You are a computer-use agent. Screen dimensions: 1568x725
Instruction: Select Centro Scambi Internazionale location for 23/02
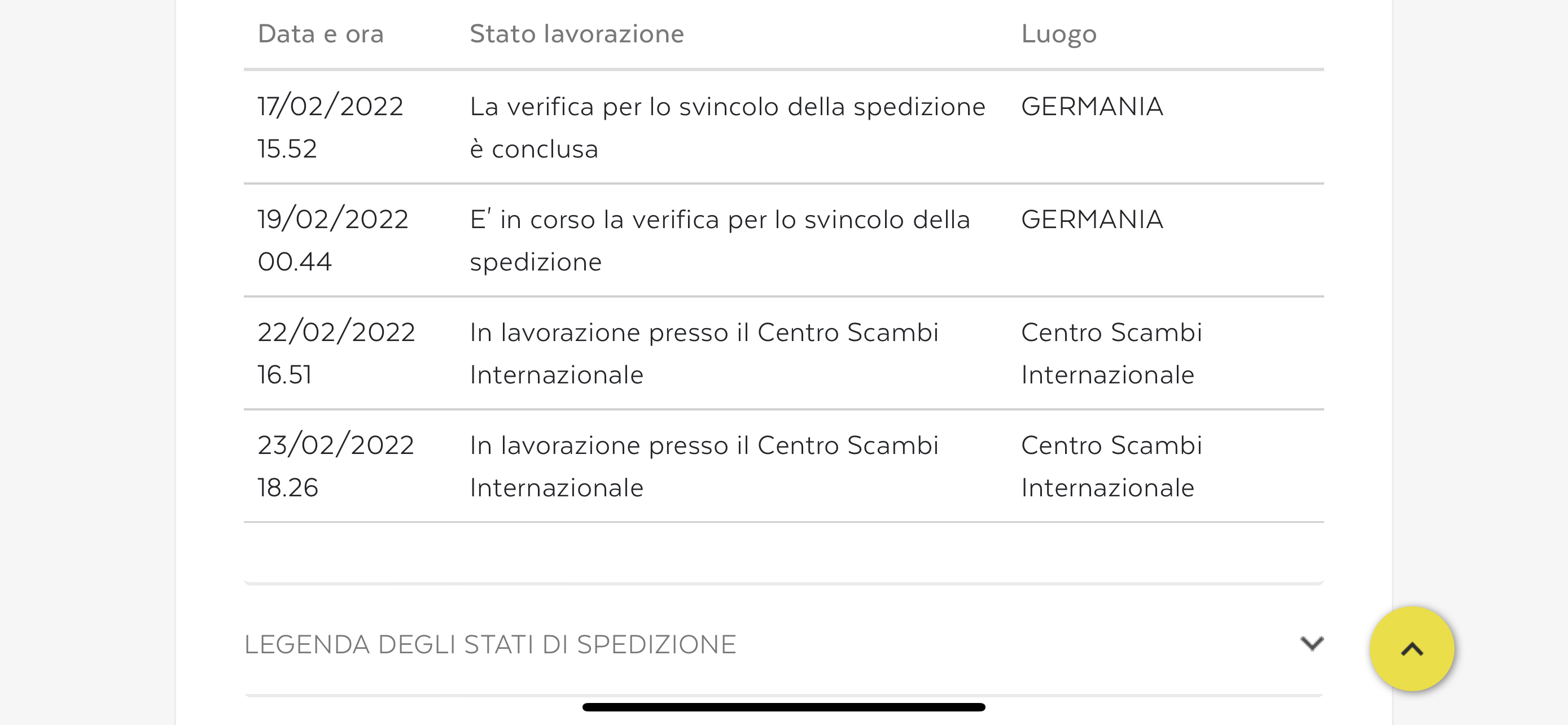(1111, 466)
